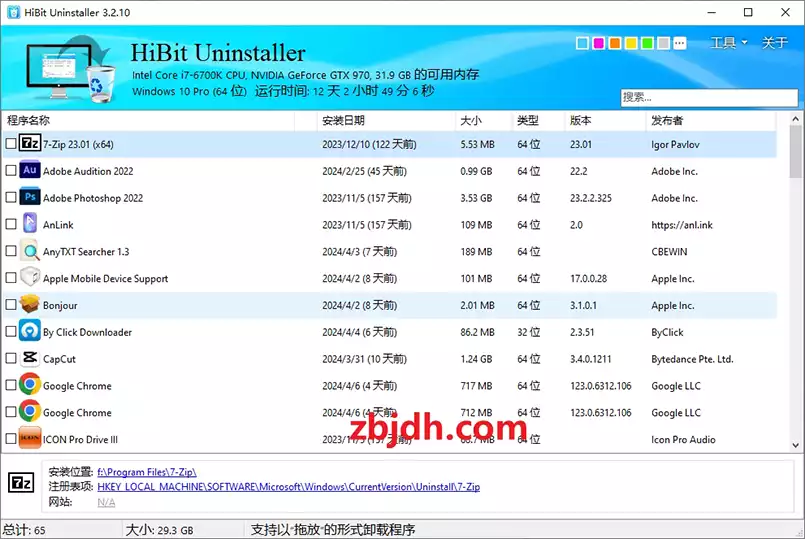Click the 32 位 type cell

pos(528,332)
